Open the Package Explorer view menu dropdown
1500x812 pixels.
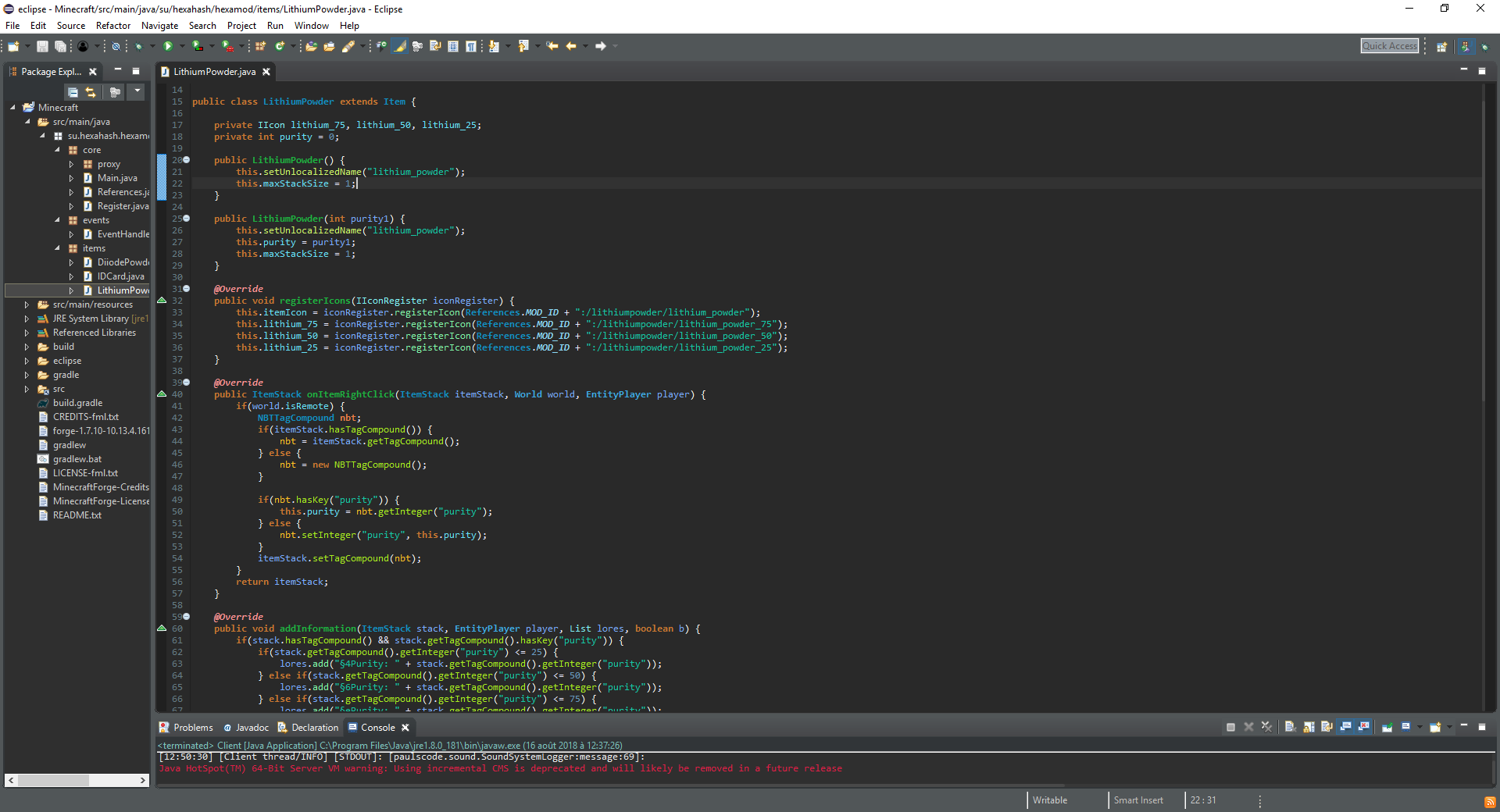click(137, 92)
